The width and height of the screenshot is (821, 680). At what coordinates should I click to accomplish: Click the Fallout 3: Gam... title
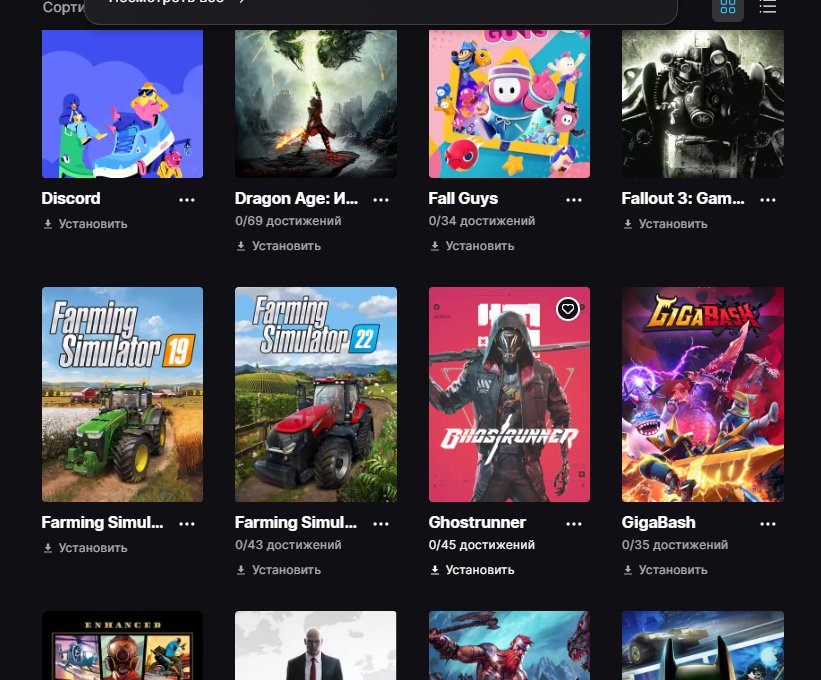(x=683, y=198)
